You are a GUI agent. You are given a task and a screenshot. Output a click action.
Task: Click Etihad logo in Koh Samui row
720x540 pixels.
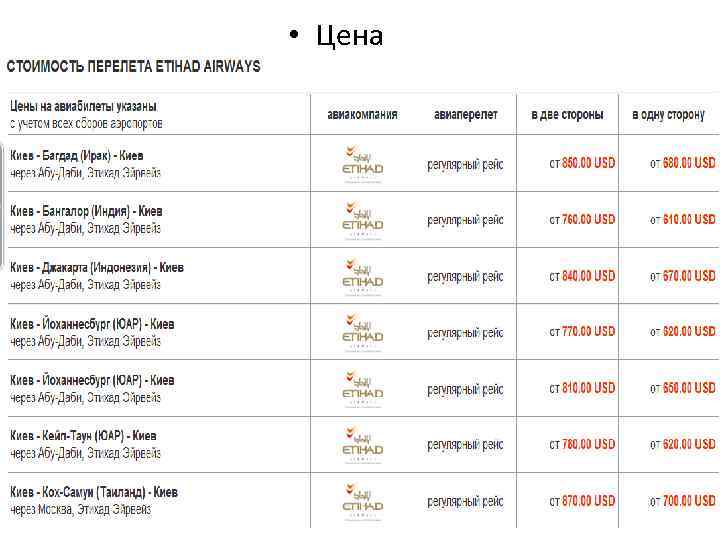coord(362,499)
